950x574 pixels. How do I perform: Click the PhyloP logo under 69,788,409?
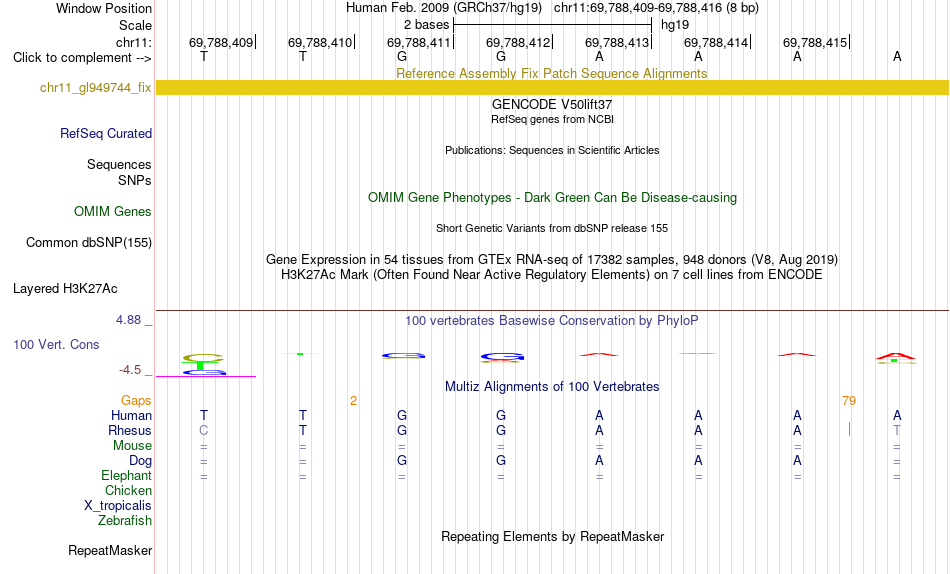click(204, 364)
